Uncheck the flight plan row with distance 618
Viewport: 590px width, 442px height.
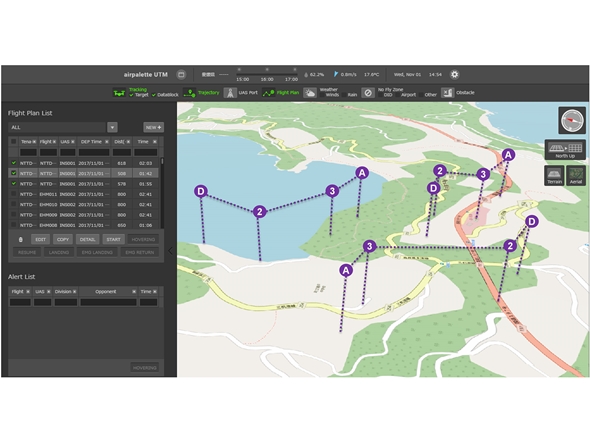(14, 163)
